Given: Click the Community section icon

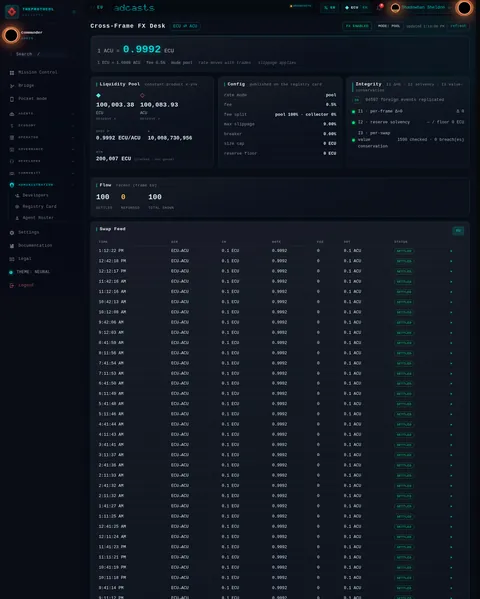Looking at the screenshot, I should [12, 173].
